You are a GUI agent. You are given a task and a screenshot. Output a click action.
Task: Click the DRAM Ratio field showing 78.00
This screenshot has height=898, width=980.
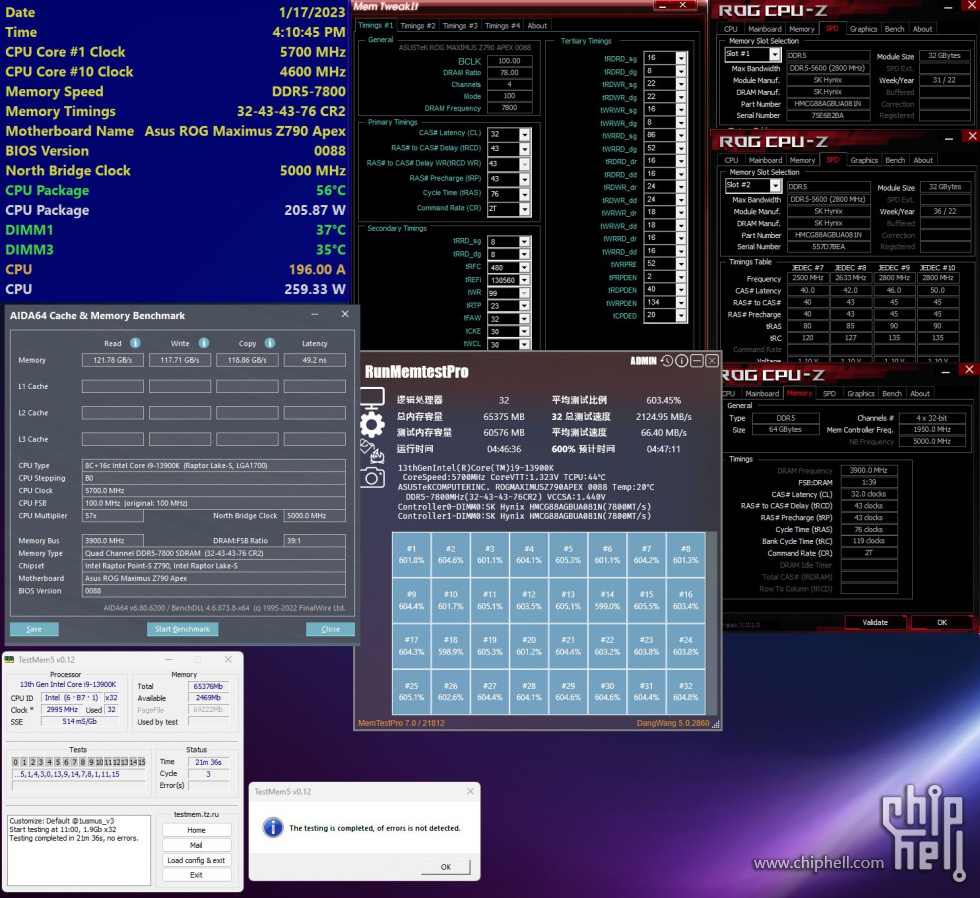coord(509,72)
